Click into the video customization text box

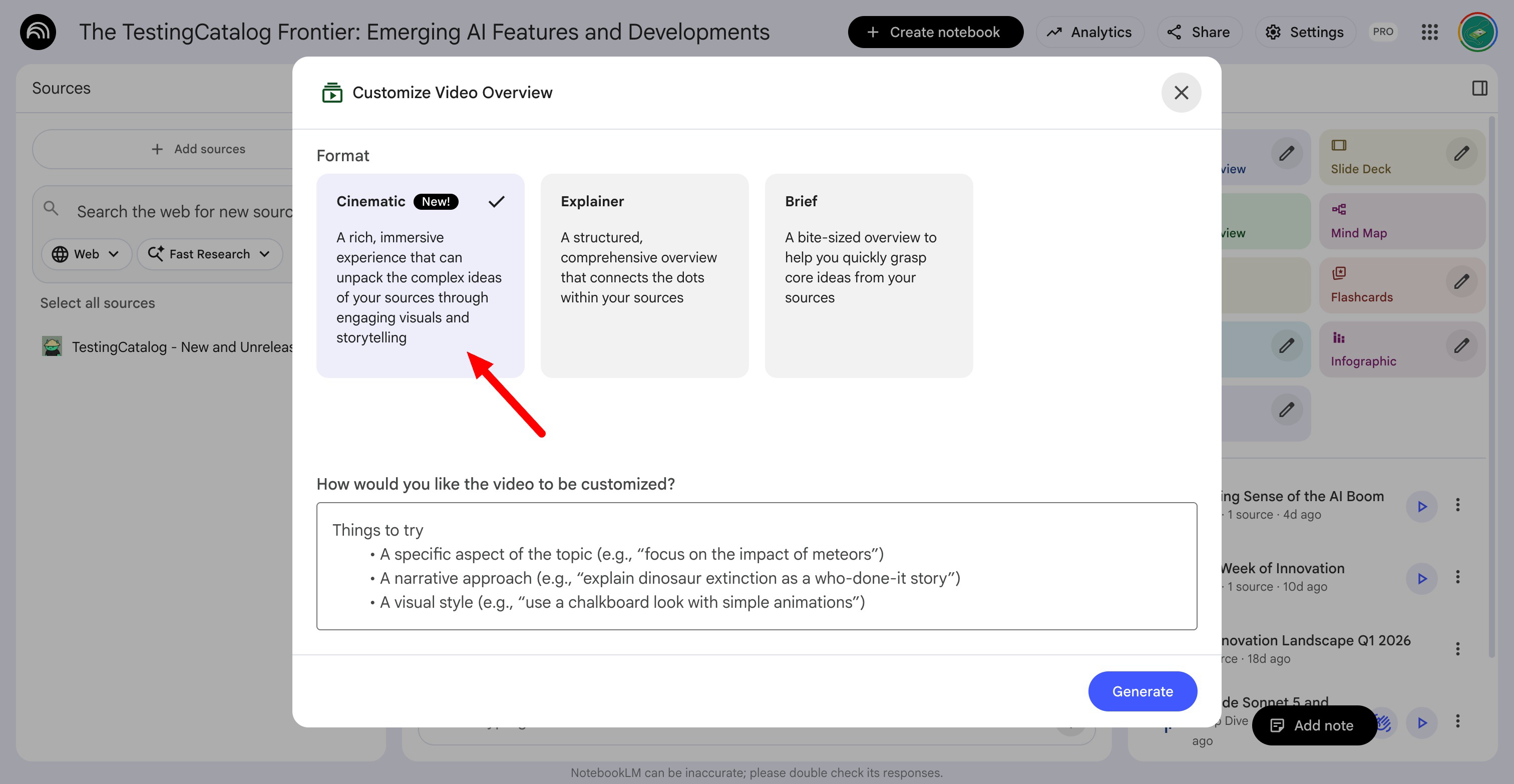[x=756, y=566]
